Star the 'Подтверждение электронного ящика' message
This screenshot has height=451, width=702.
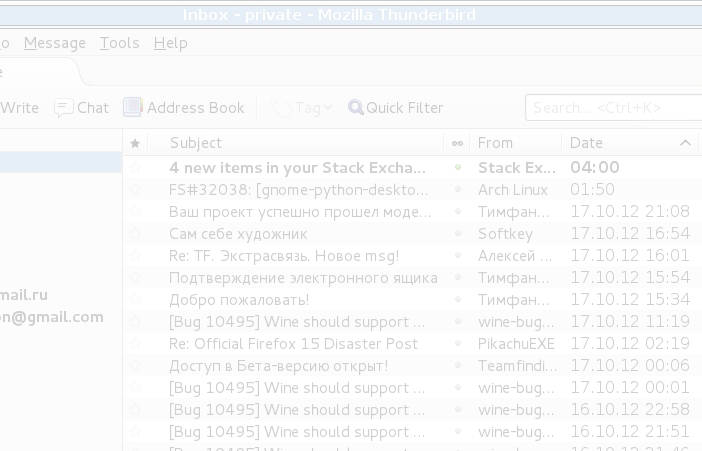point(135,277)
